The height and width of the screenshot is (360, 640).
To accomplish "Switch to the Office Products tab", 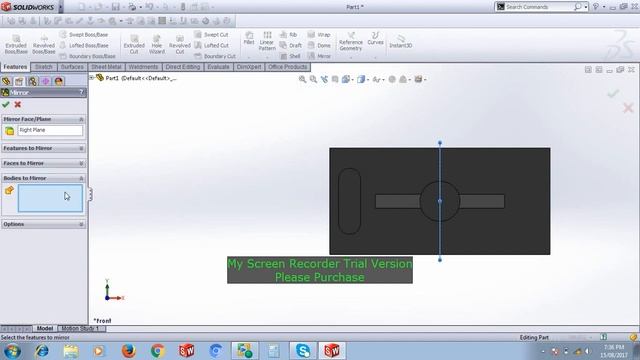I will click(287, 67).
